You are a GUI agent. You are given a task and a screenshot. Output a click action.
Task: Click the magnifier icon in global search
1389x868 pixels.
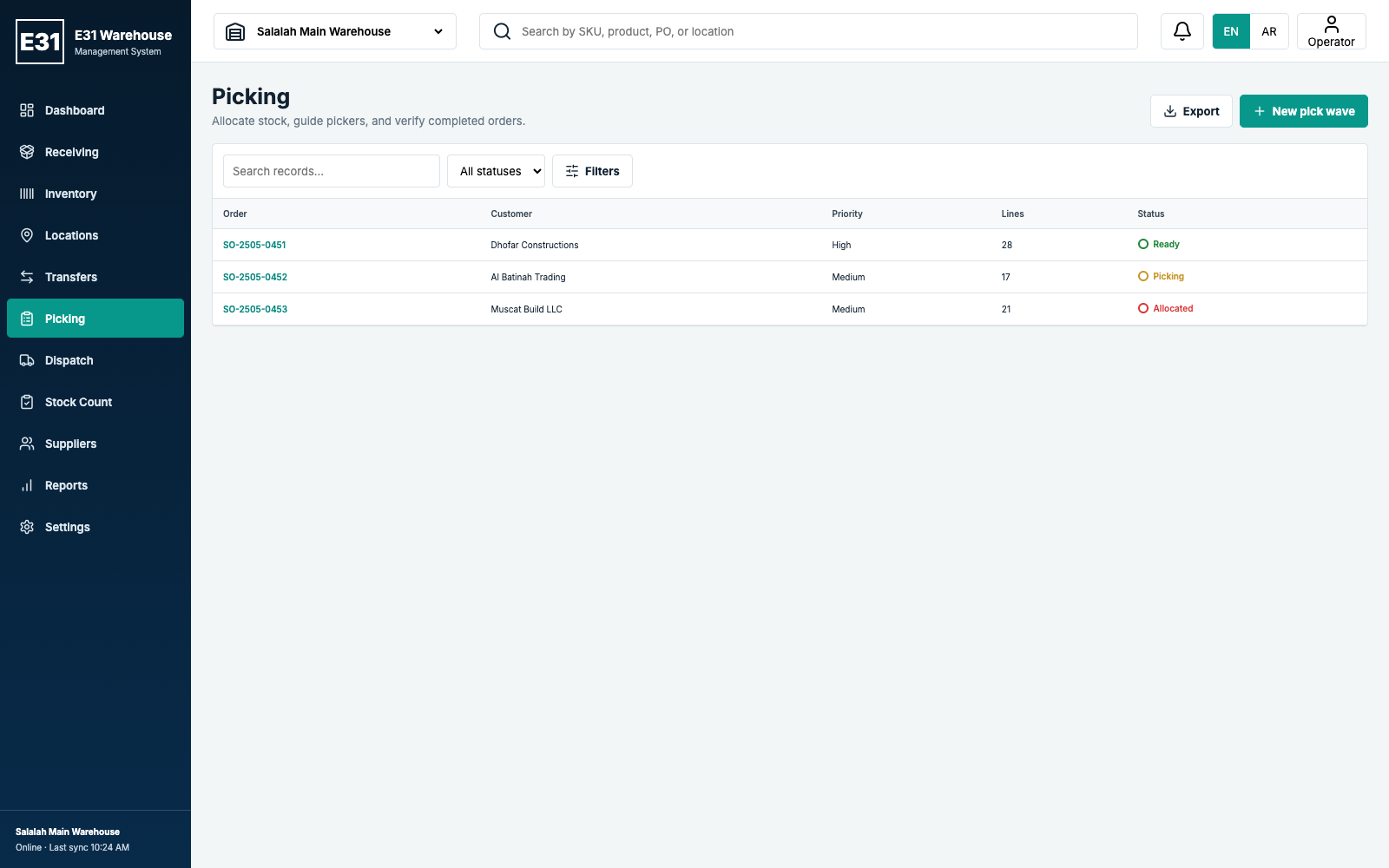502,31
